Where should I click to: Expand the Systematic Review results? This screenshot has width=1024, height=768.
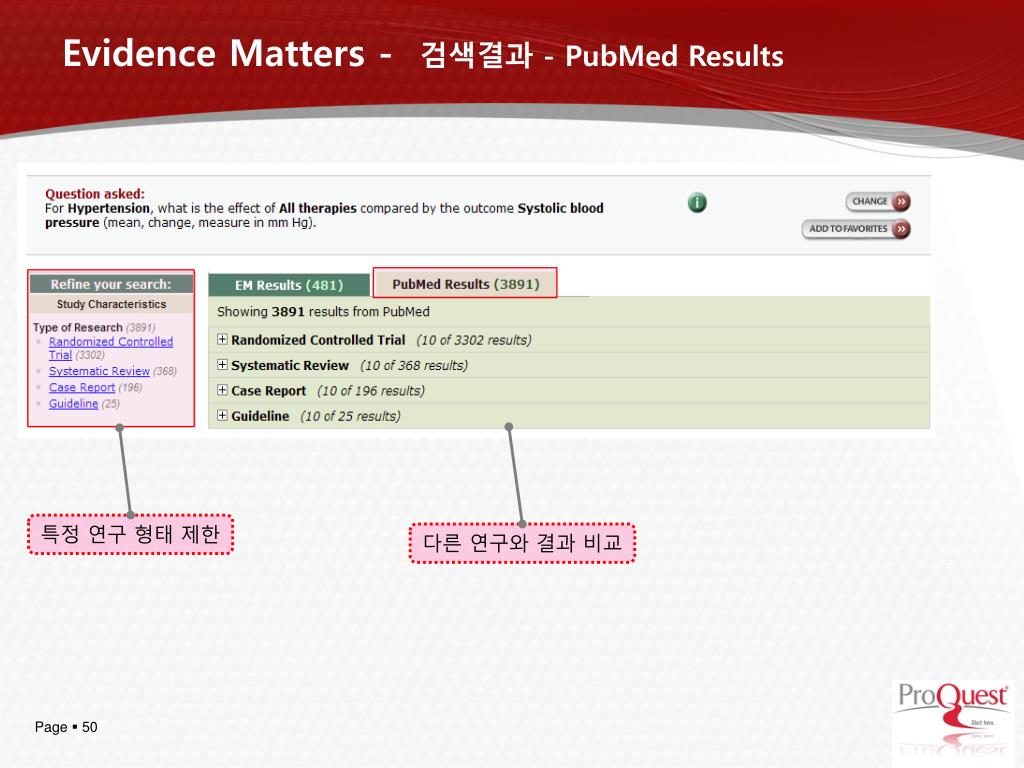click(223, 365)
